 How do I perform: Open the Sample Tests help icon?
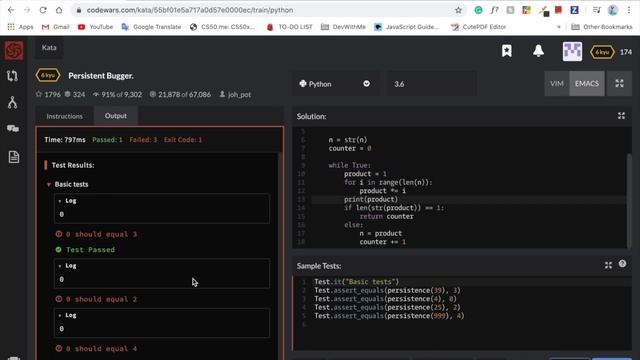point(622,264)
